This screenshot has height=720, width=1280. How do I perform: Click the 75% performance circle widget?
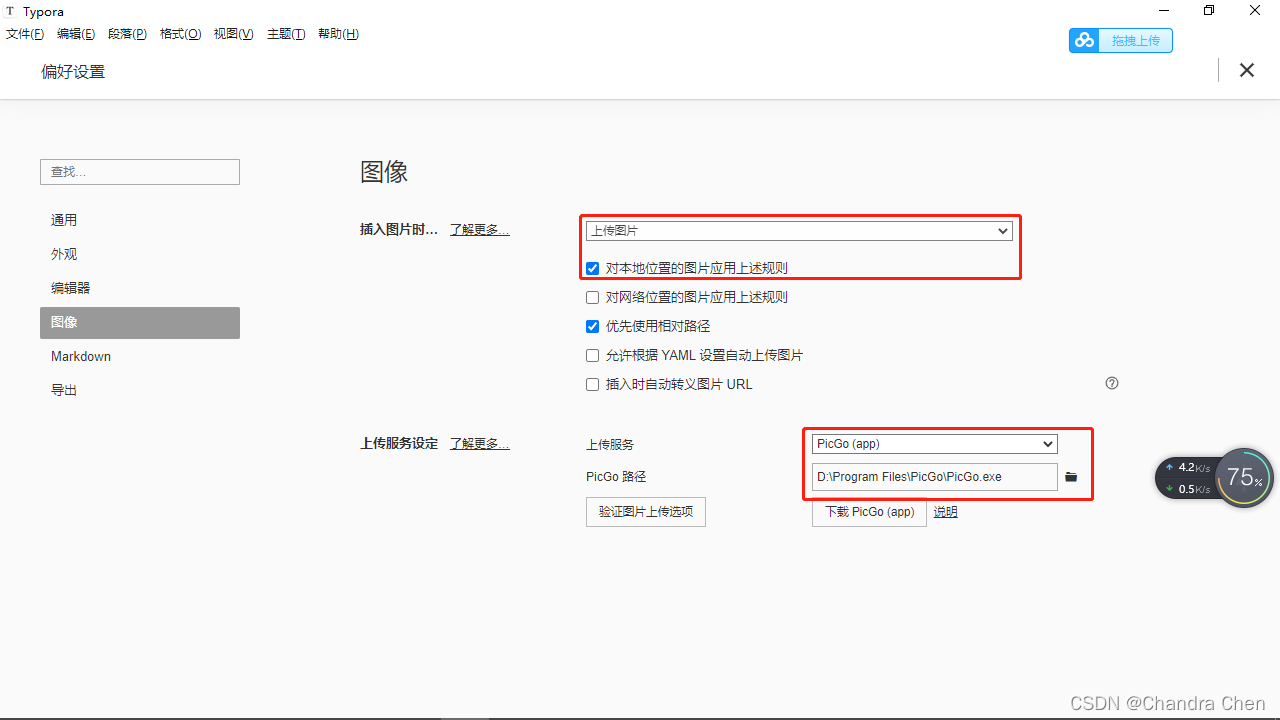point(1245,478)
